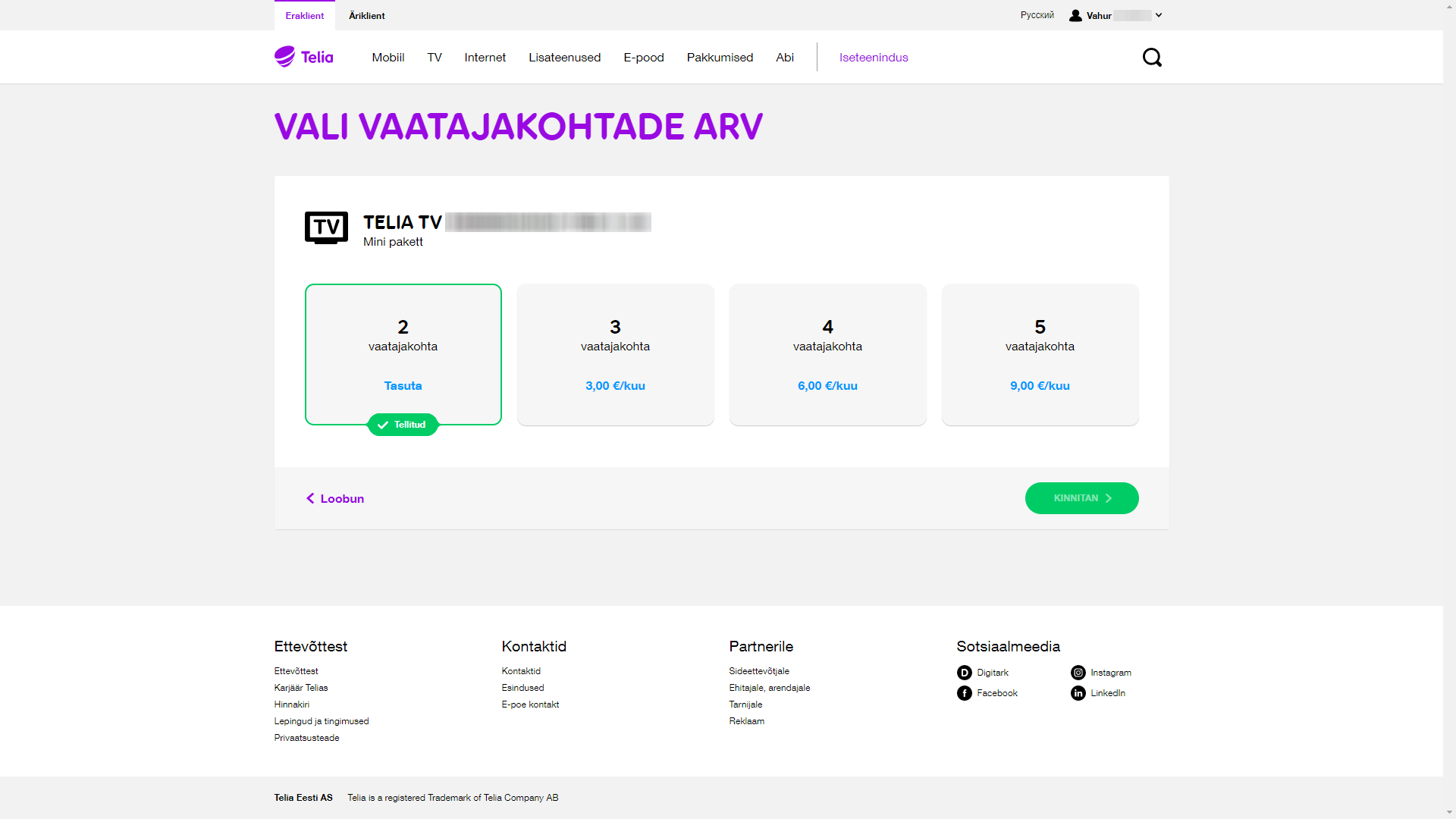
Task: Open the Kontaktid footer link
Action: pyautogui.click(x=522, y=671)
